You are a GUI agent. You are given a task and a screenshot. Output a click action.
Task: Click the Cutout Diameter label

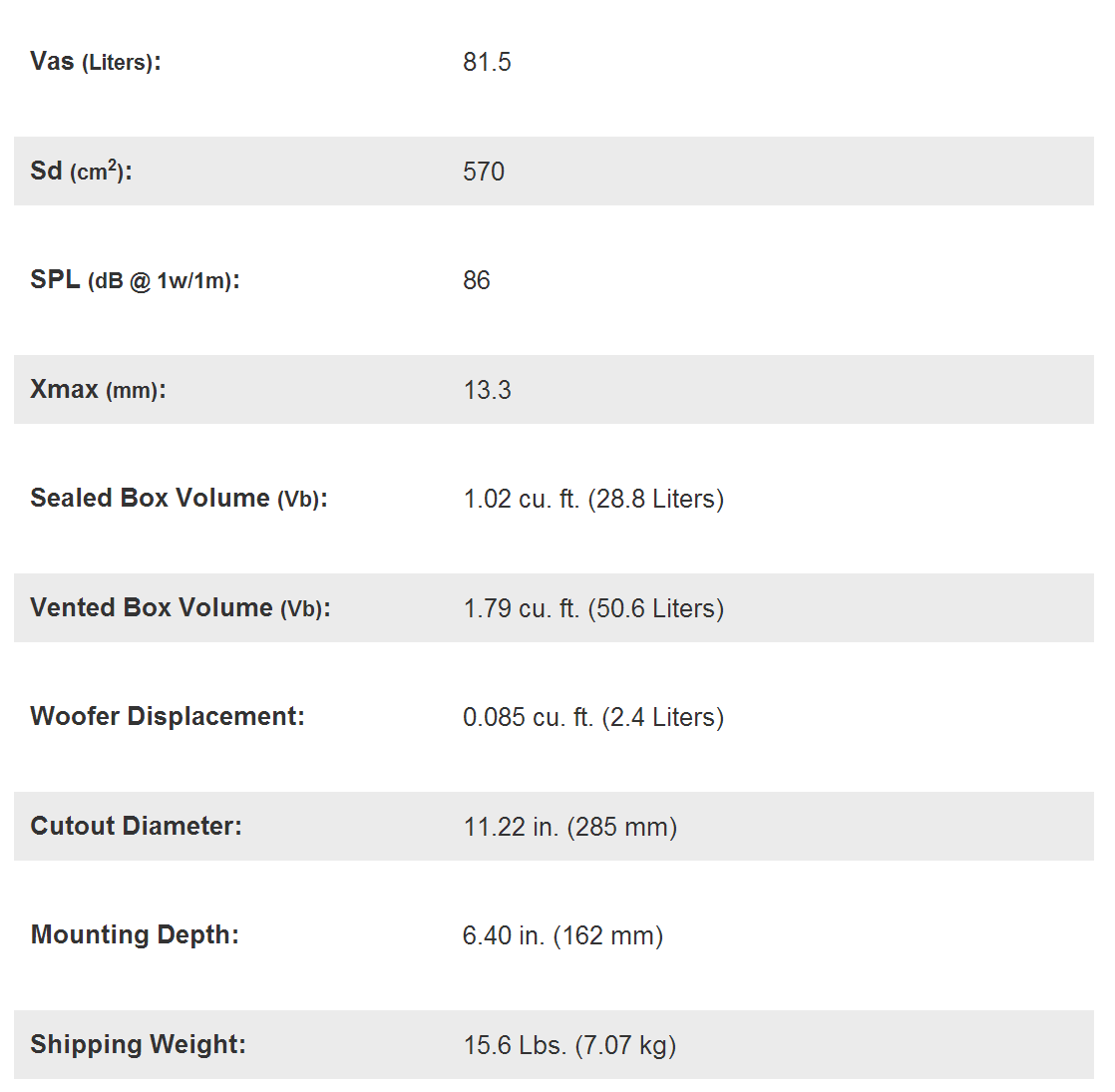[136, 827]
